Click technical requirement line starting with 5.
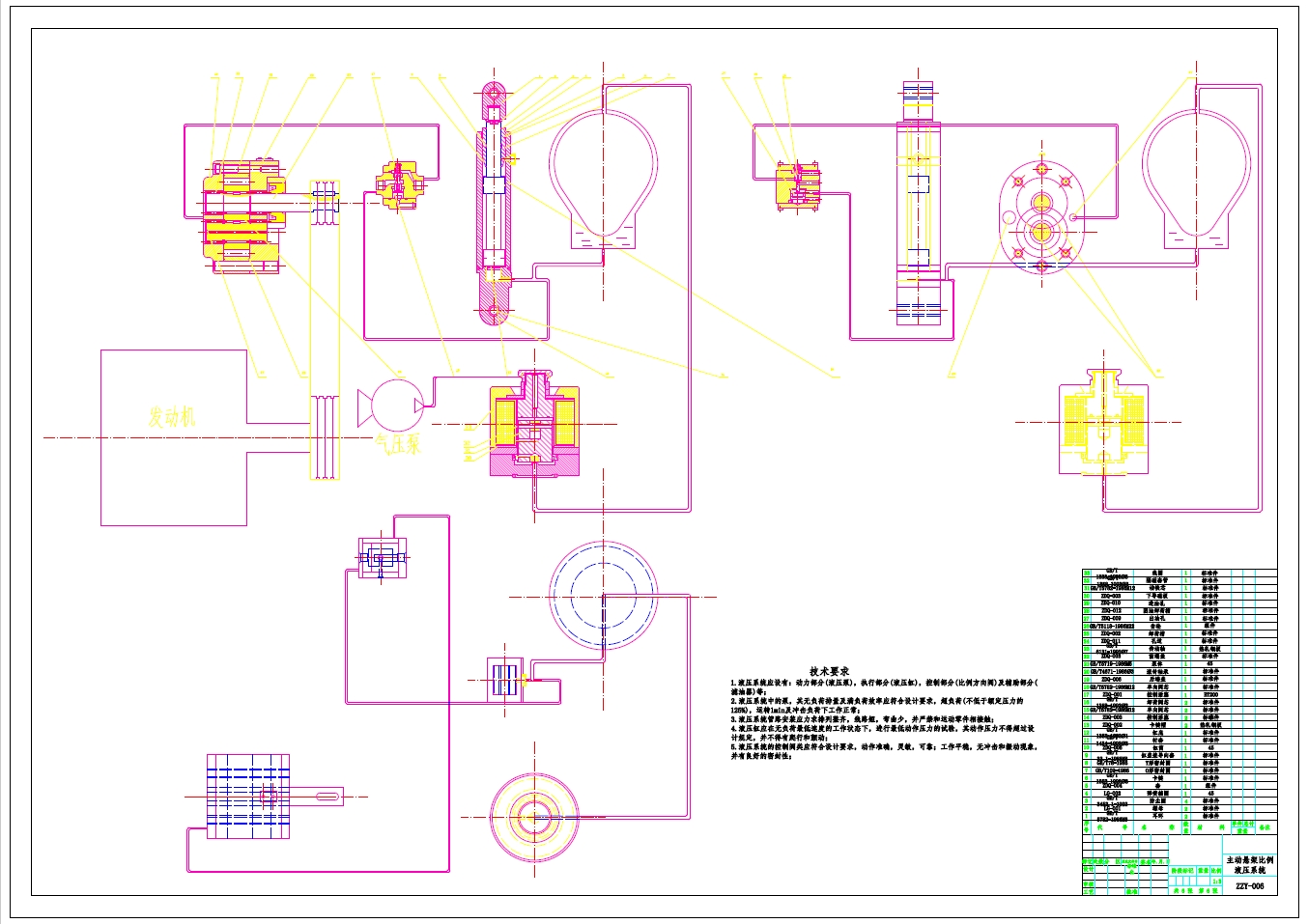This screenshot has height=924, width=1308. click(x=884, y=747)
